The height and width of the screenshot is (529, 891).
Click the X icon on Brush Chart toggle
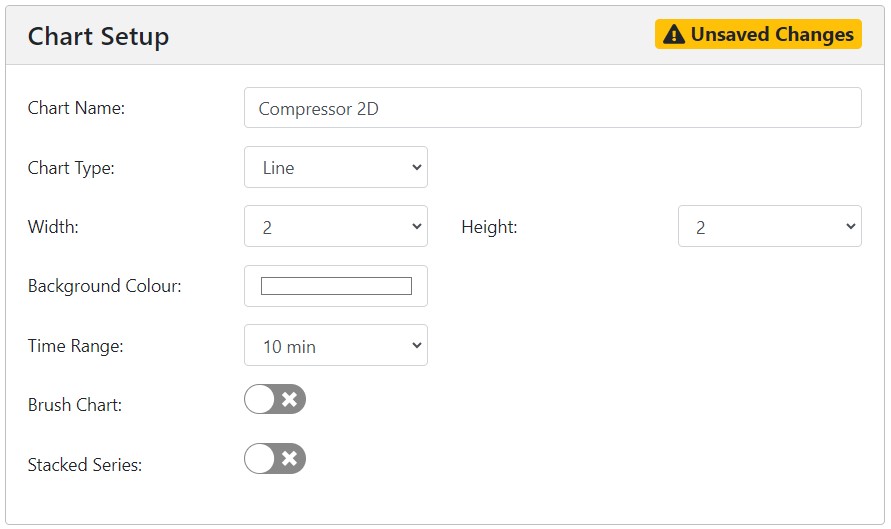[x=289, y=399]
